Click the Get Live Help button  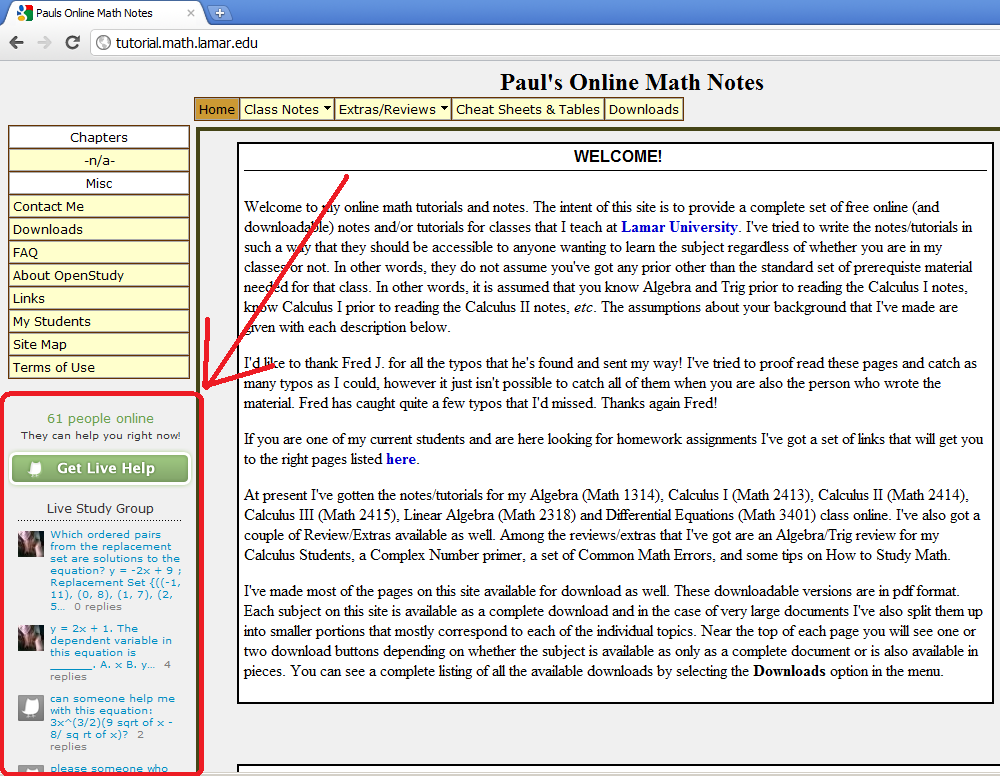[x=100, y=468]
